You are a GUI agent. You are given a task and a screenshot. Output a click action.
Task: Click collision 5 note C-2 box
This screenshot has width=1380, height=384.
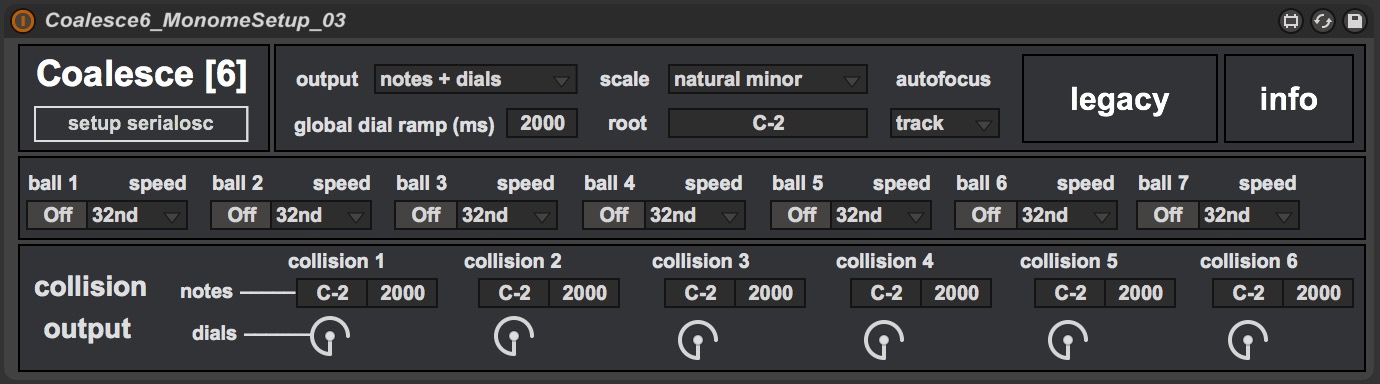click(x=1069, y=293)
